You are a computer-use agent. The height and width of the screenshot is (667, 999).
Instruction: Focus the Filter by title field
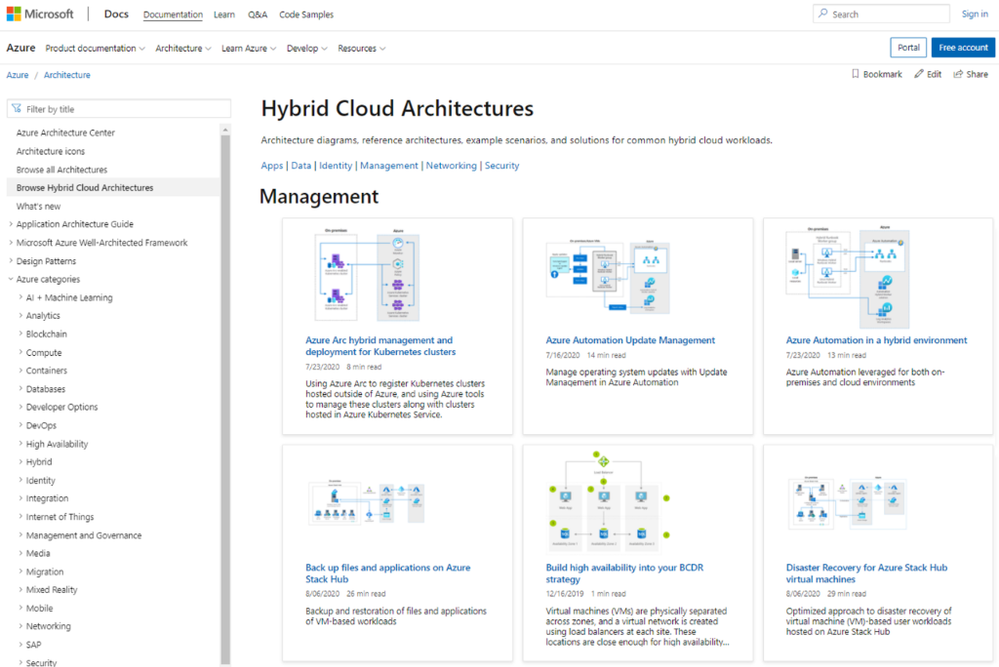[x=119, y=109]
